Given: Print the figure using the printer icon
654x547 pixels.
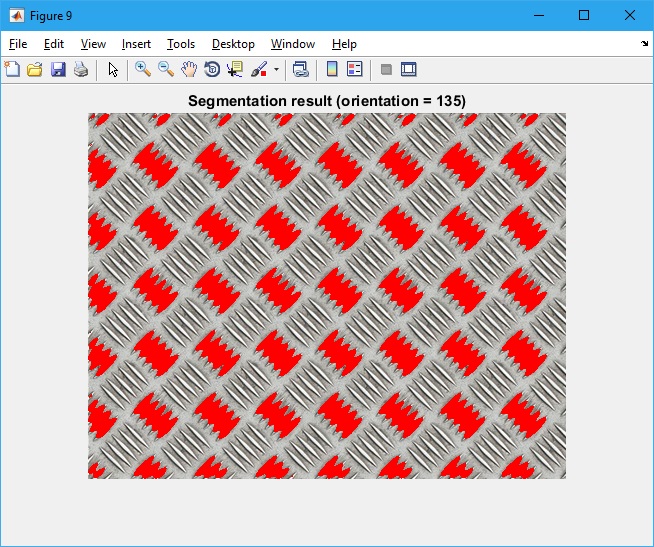Looking at the screenshot, I should pyautogui.click(x=81, y=69).
